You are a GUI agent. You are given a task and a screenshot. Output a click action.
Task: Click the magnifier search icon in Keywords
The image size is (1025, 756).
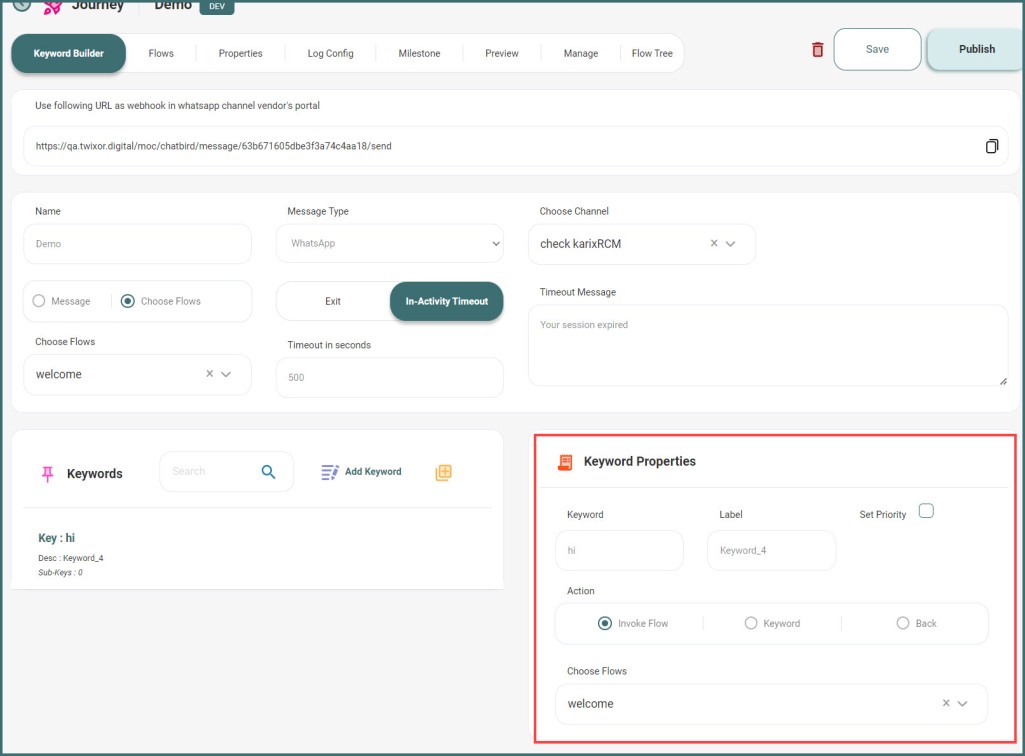pos(268,472)
